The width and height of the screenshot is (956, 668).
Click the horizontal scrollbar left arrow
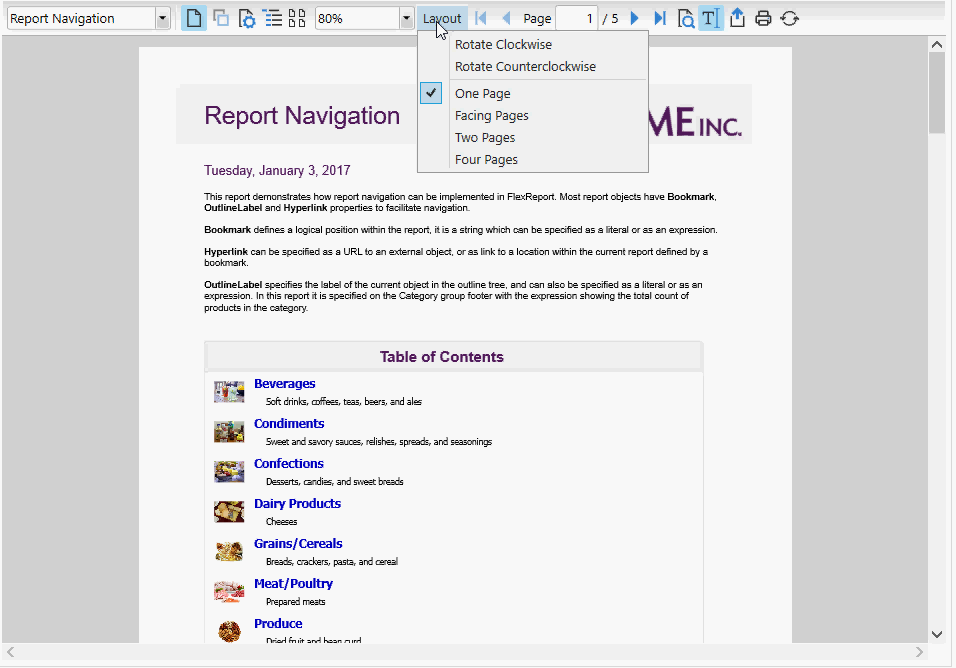click(10, 652)
